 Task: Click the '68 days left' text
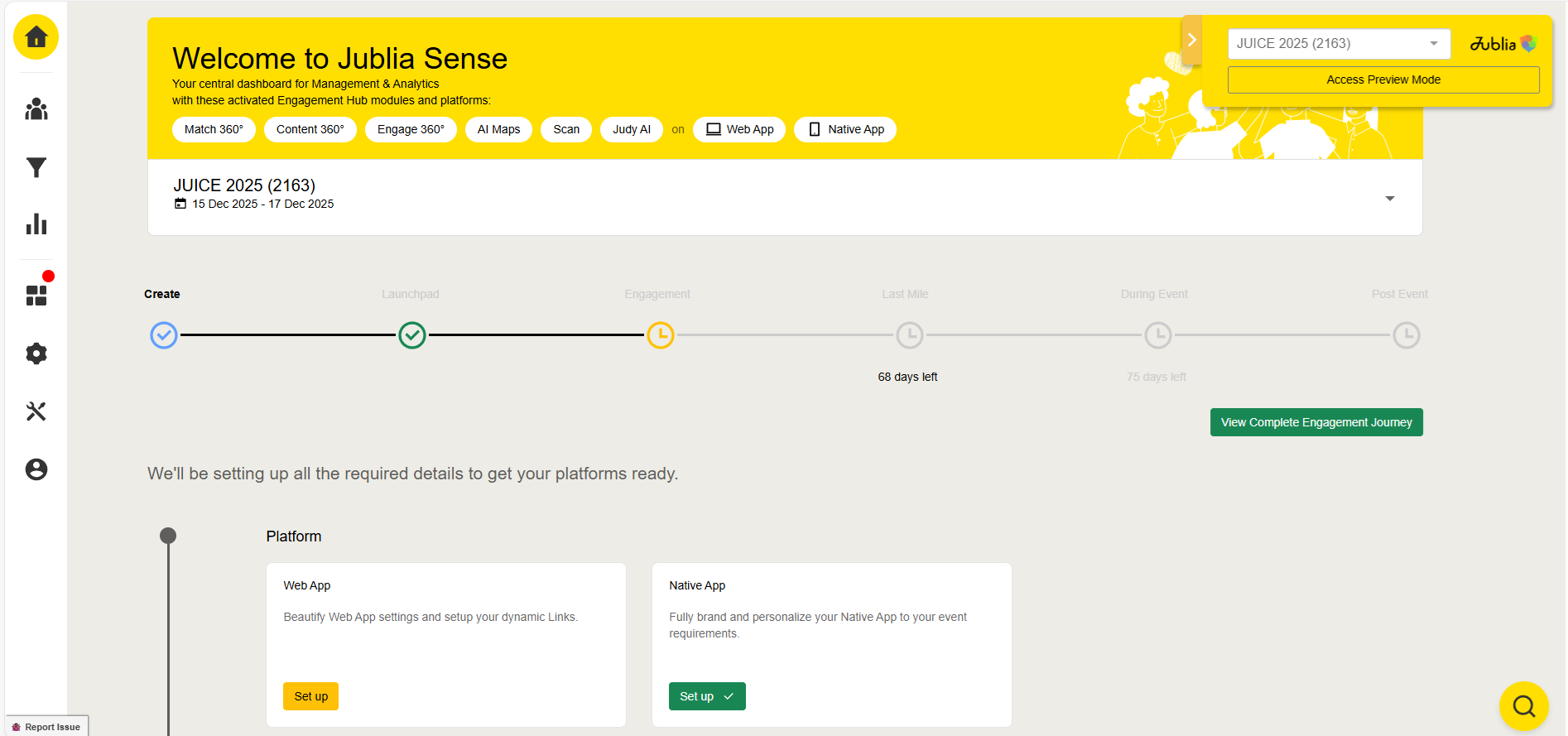point(907,377)
